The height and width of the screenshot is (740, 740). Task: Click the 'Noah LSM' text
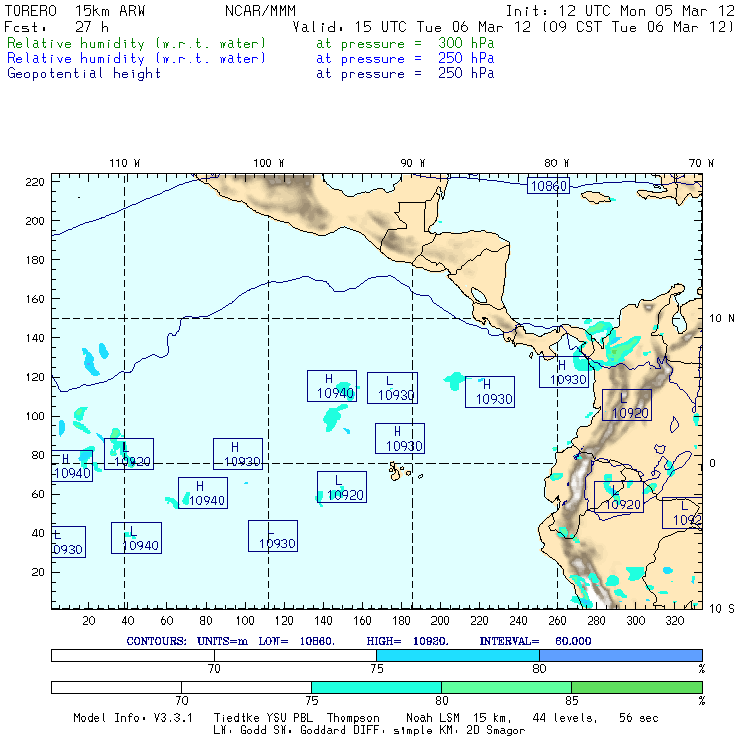click(432, 718)
